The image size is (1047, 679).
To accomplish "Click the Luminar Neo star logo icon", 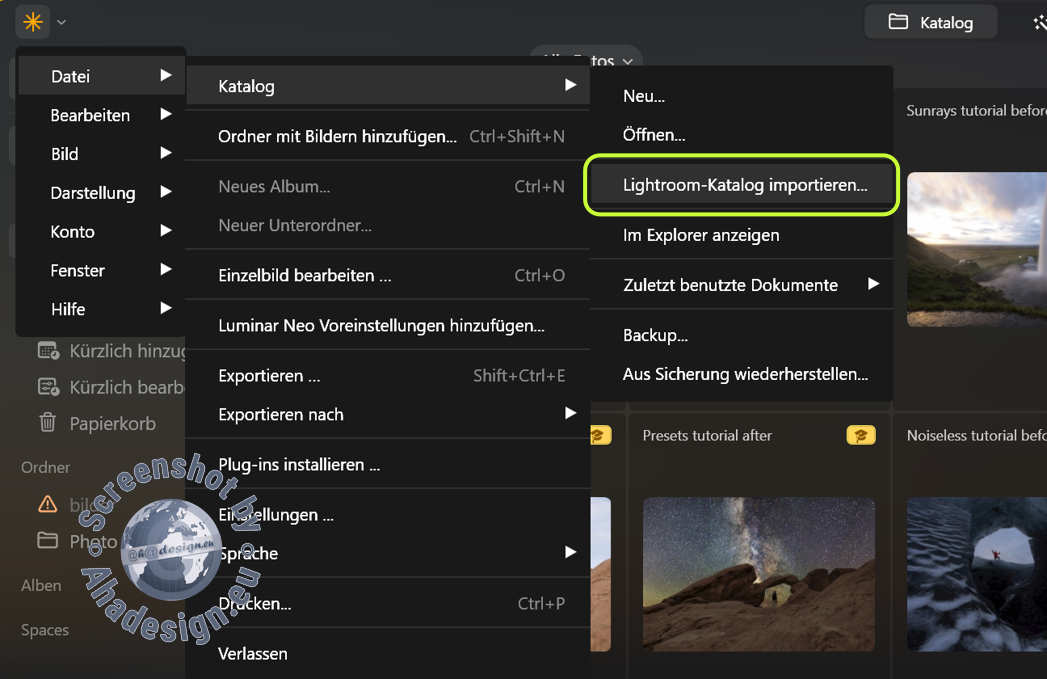I will (32, 22).
